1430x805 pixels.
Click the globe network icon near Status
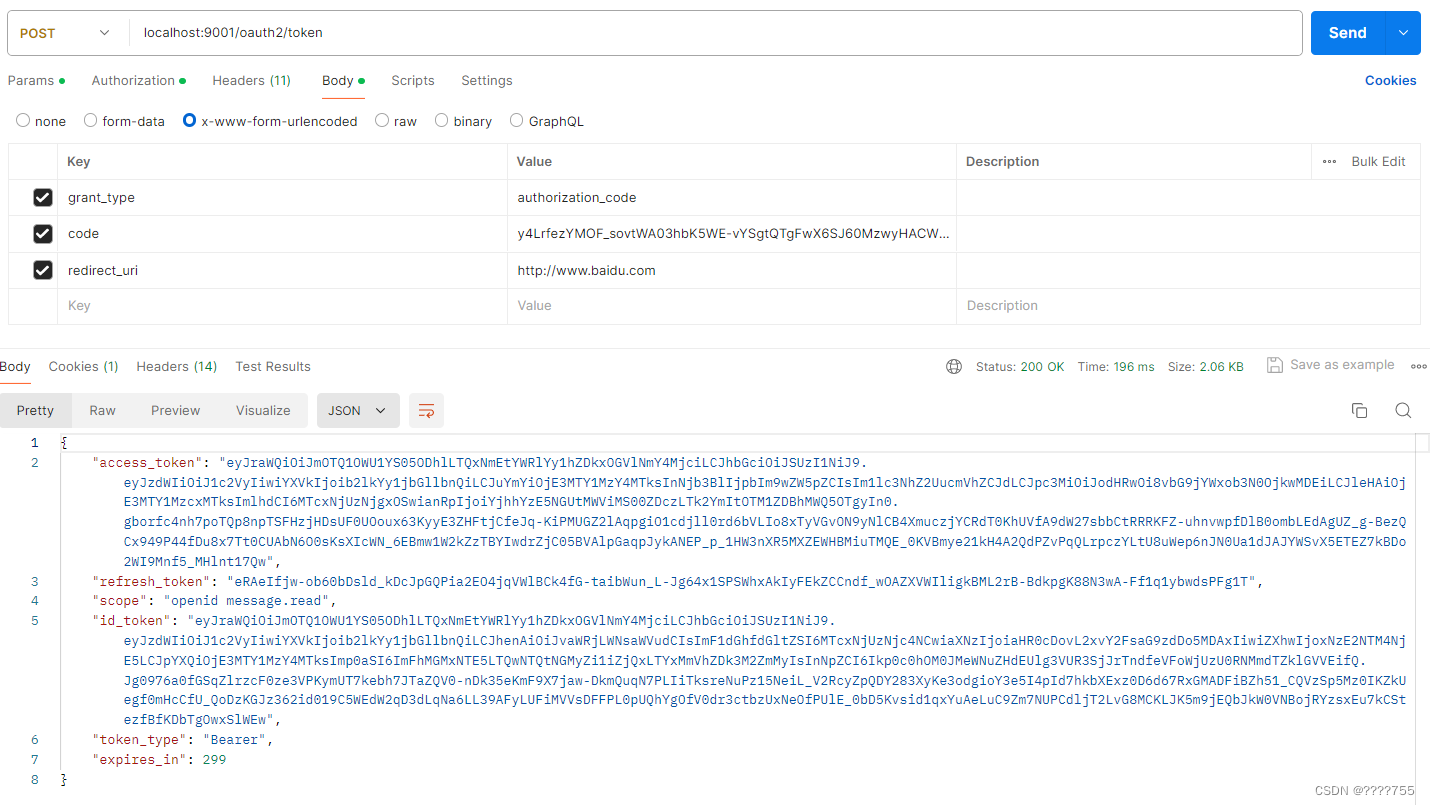click(x=954, y=366)
